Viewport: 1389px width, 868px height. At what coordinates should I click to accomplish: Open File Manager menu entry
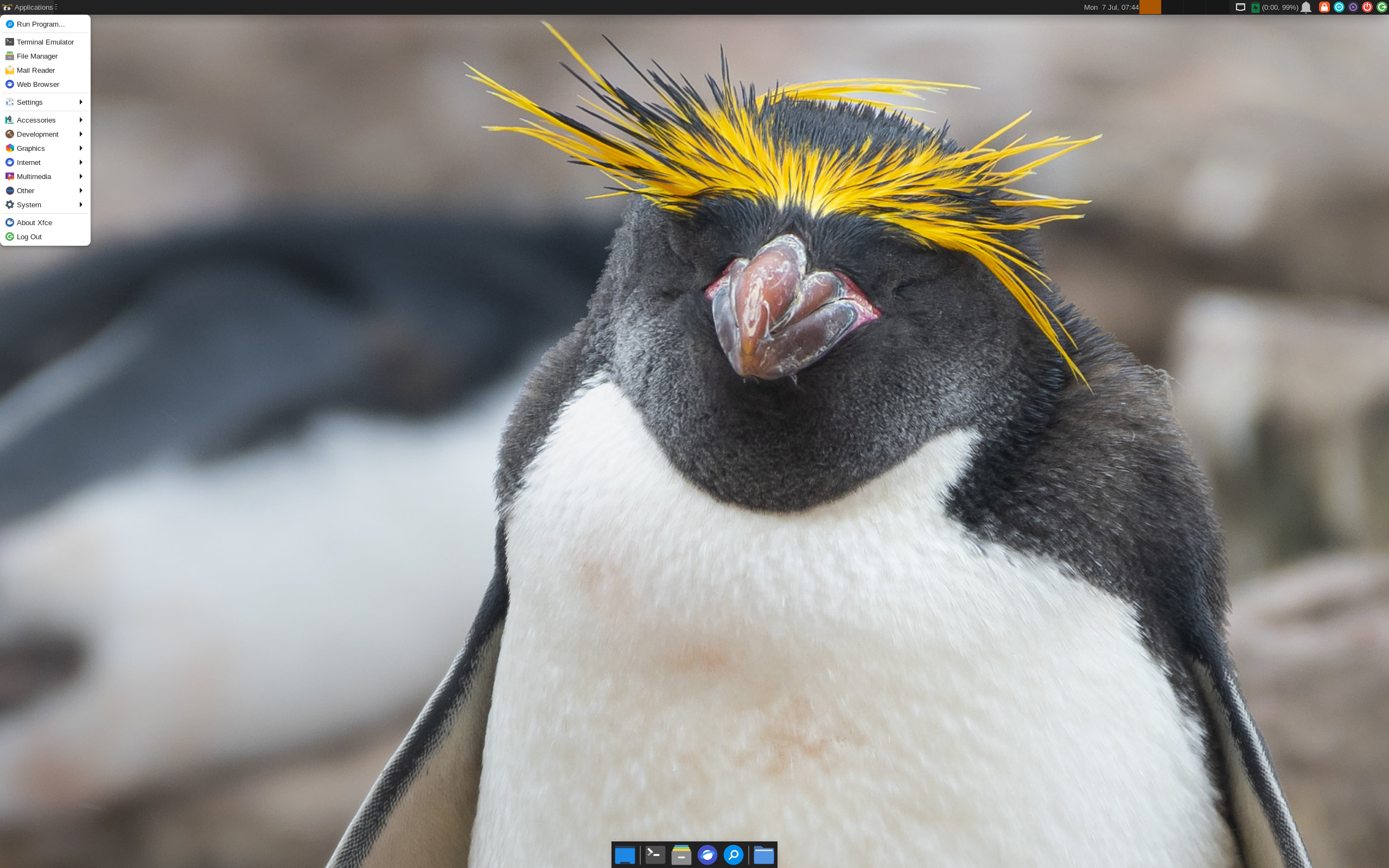(46, 56)
